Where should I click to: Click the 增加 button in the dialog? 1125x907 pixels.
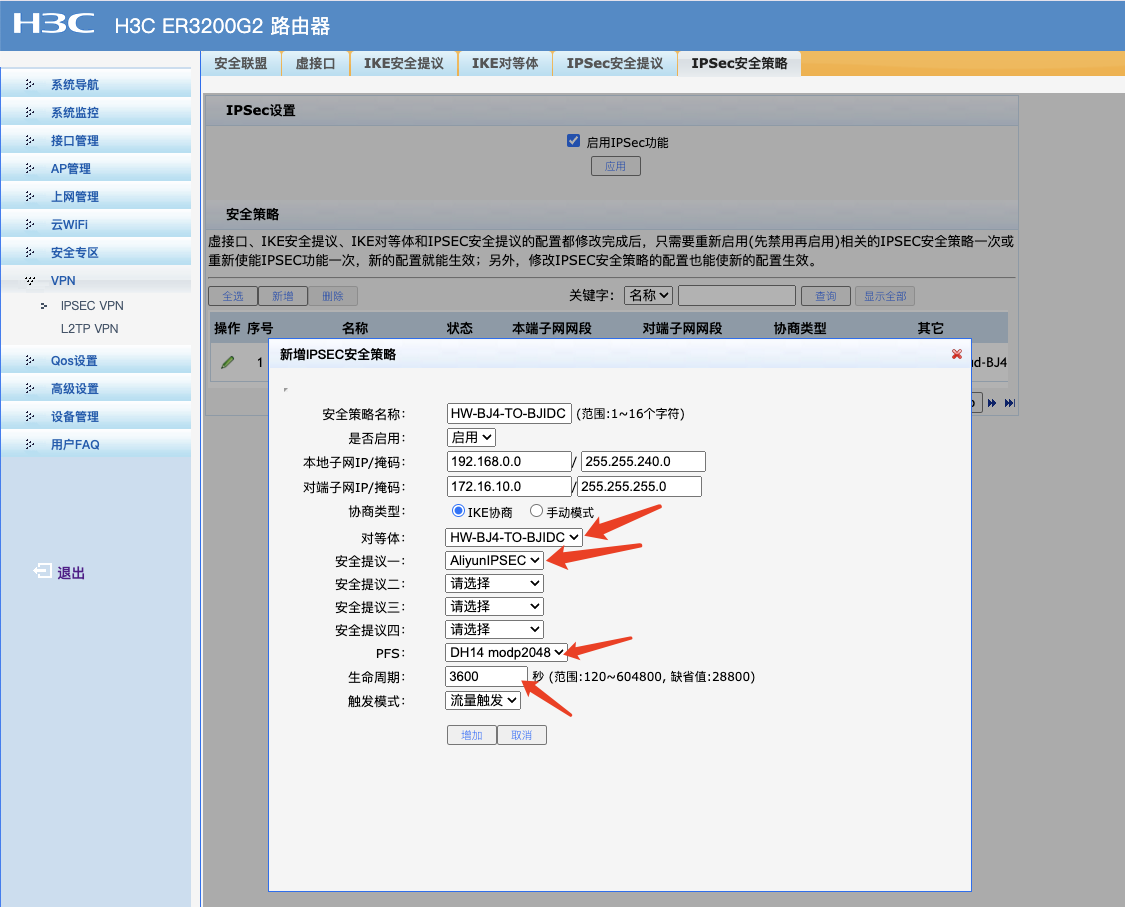pyautogui.click(x=471, y=735)
